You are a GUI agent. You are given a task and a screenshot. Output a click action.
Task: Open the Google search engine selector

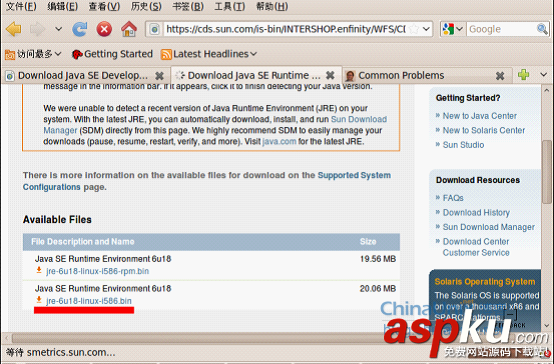[x=453, y=29]
